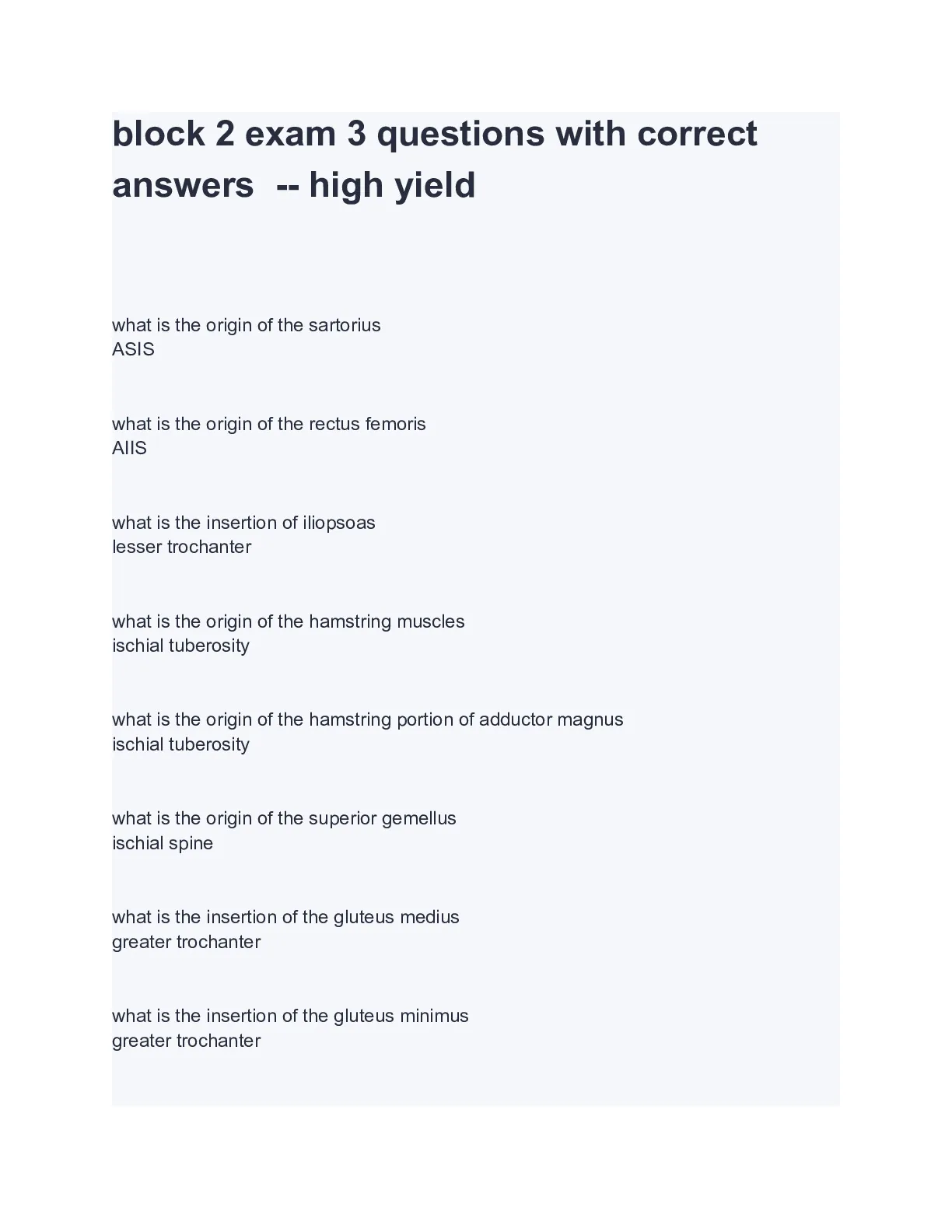Select the gluteus minimus insertion question
The width and height of the screenshot is (952, 1232).
[290, 1016]
